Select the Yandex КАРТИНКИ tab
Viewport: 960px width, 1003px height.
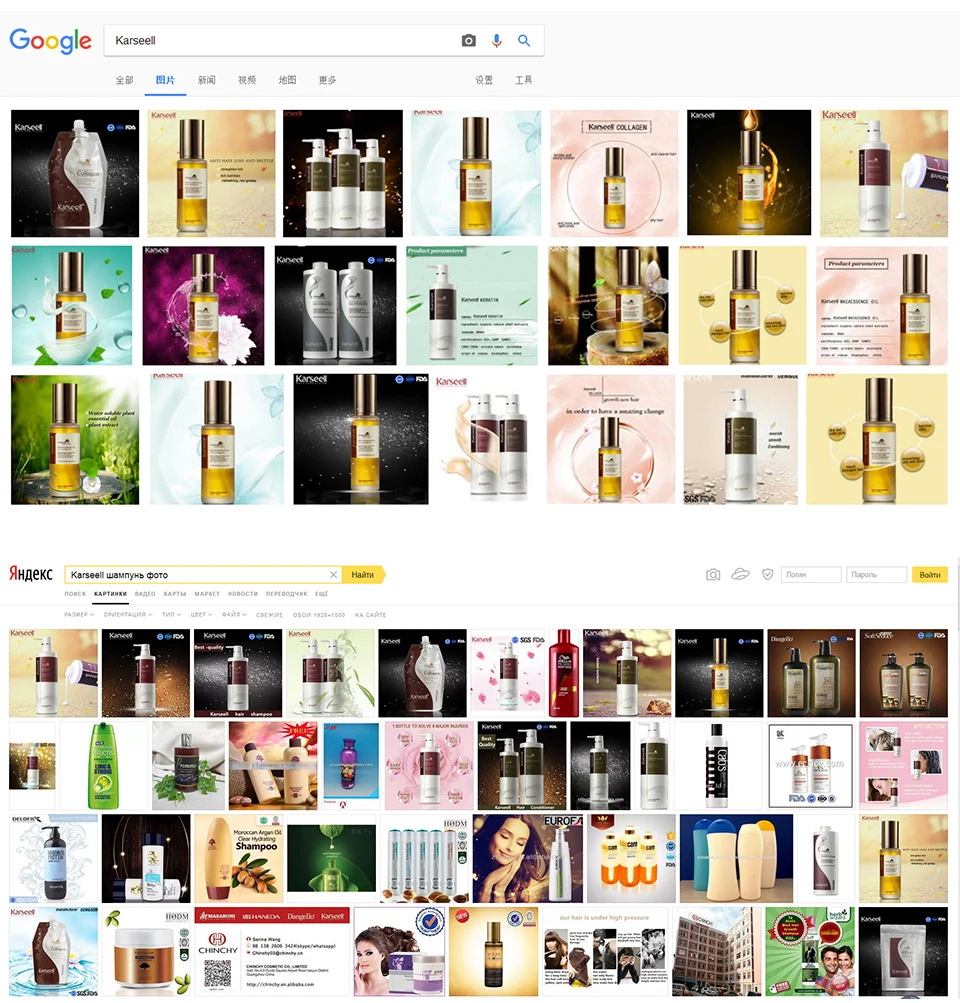[111, 594]
